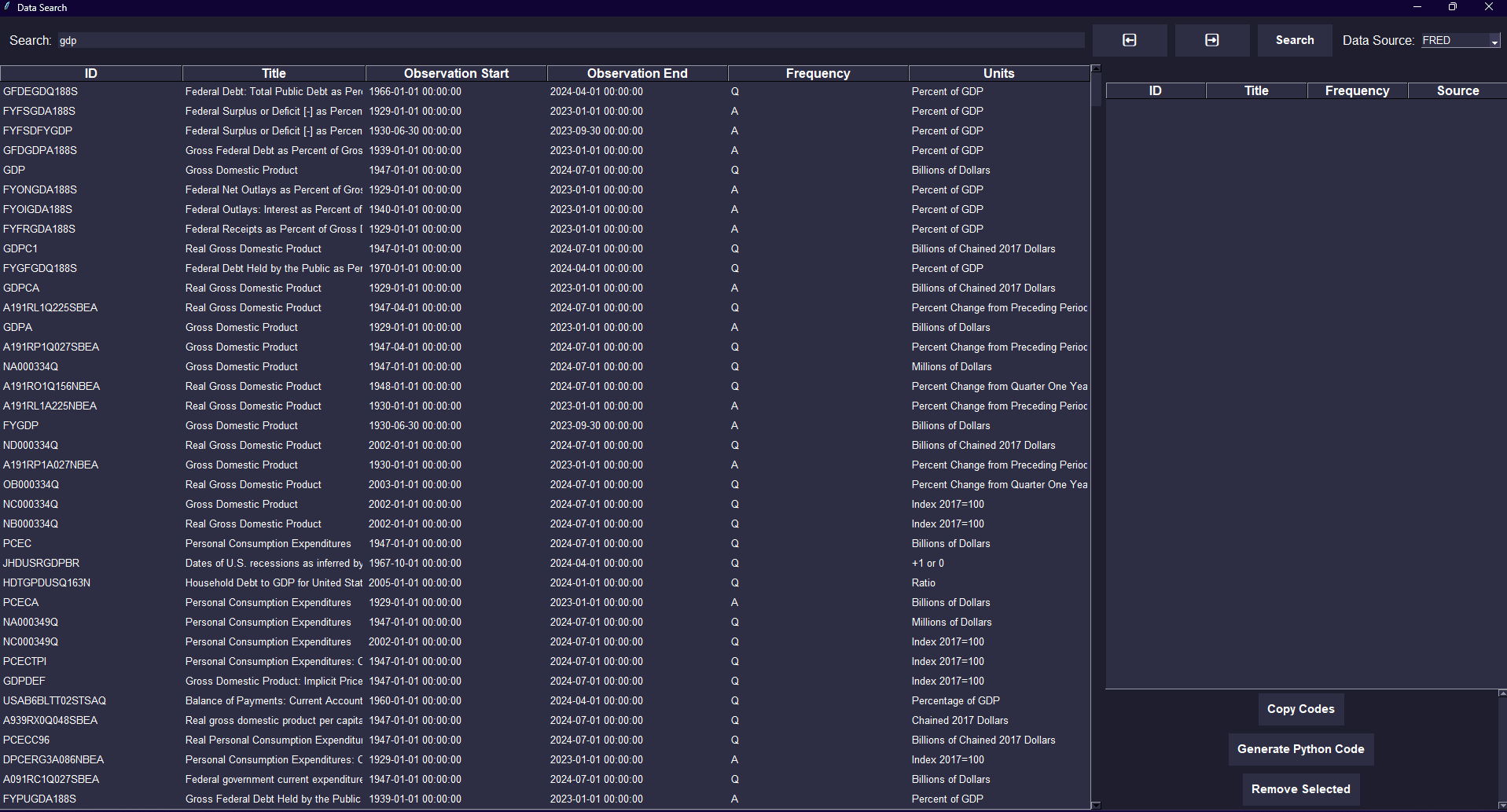Click 'Household Debt to GDP for United Stat' title

(x=274, y=583)
